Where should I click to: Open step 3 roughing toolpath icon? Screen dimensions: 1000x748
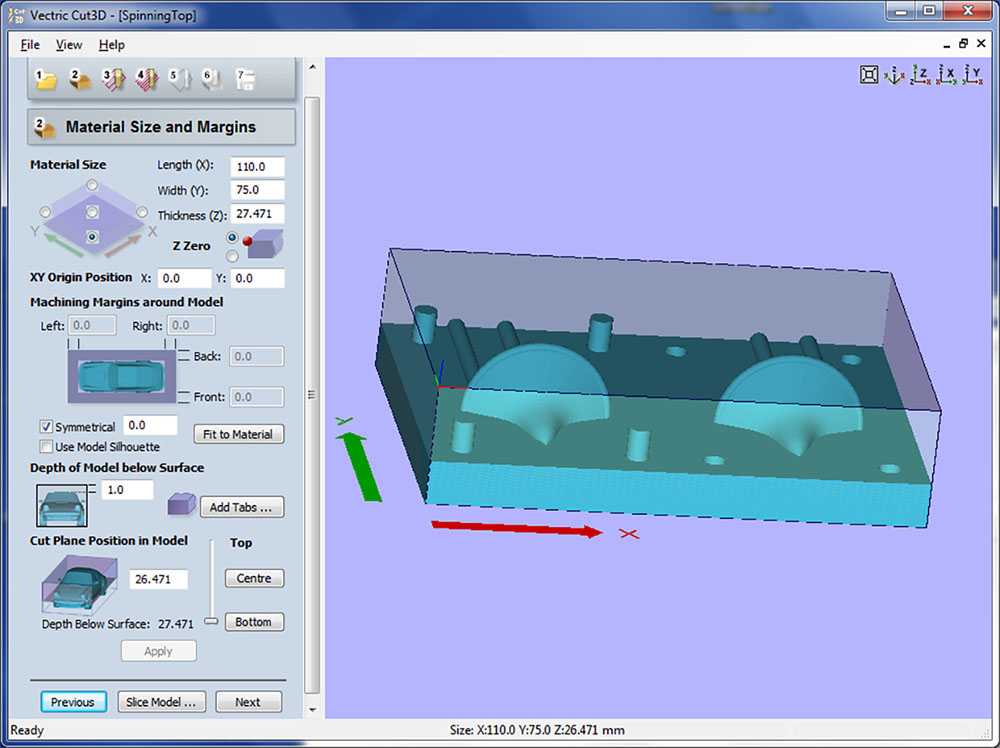[113, 79]
